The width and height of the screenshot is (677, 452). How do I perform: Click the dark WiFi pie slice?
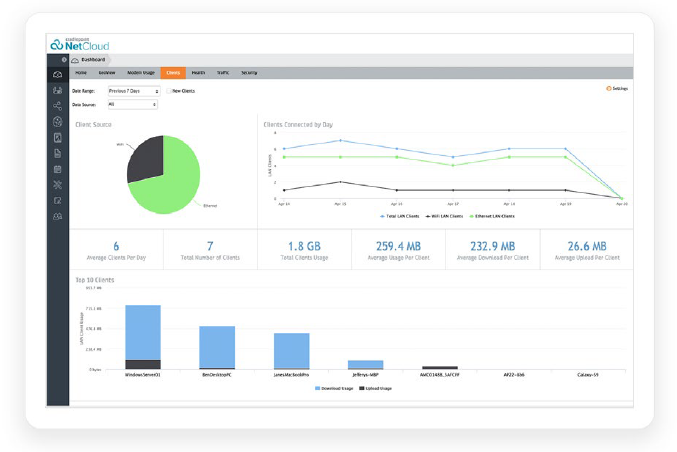click(x=147, y=158)
